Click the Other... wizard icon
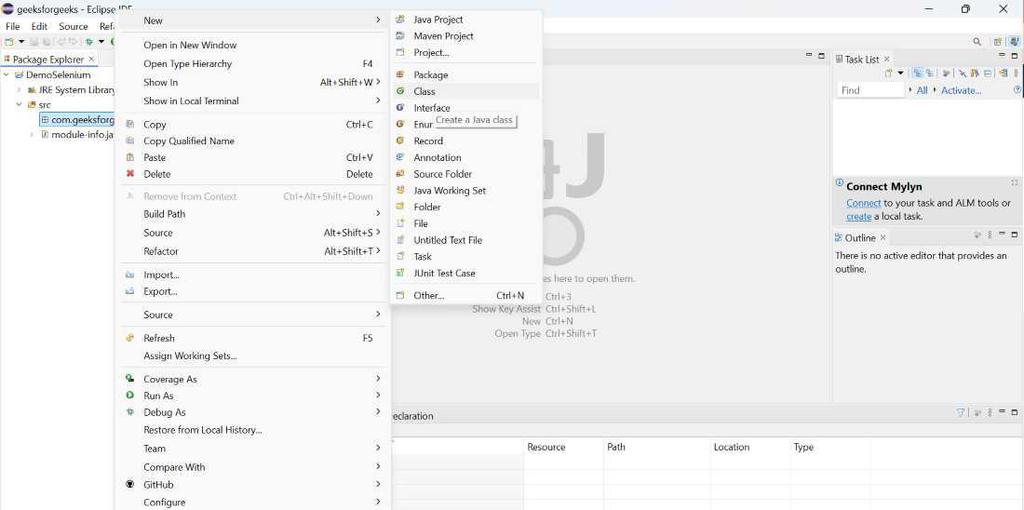The width and height of the screenshot is (1024, 510). (x=400, y=296)
